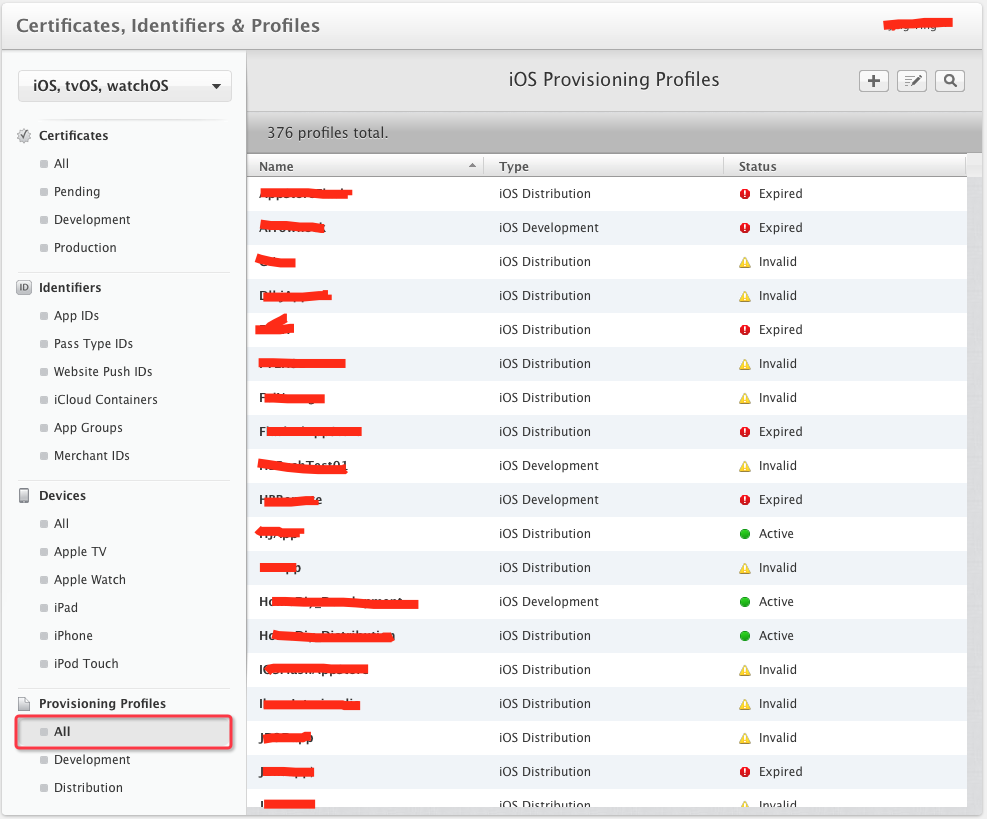Open iCloud Containers identifiers
Image resolution: width=987 pixels, height=819 pixels.
[x=105, y=400]
